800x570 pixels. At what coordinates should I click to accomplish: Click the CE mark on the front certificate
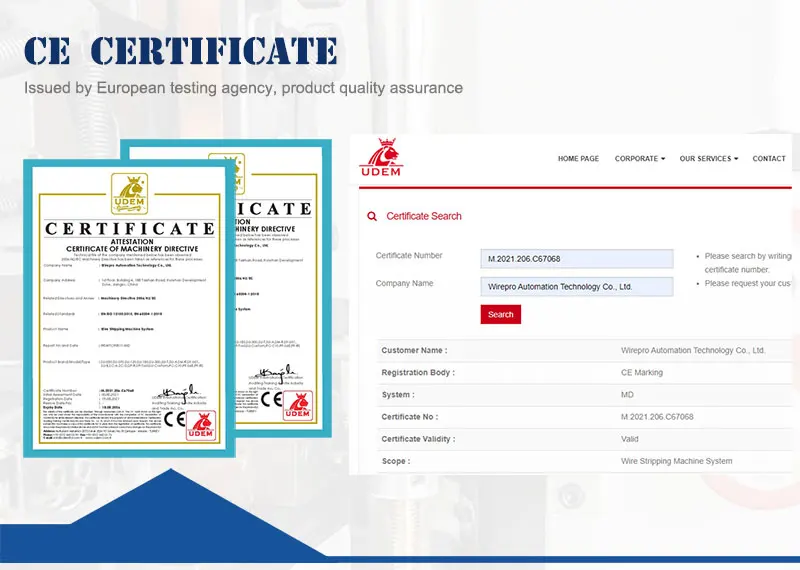[x=174, y=419]
